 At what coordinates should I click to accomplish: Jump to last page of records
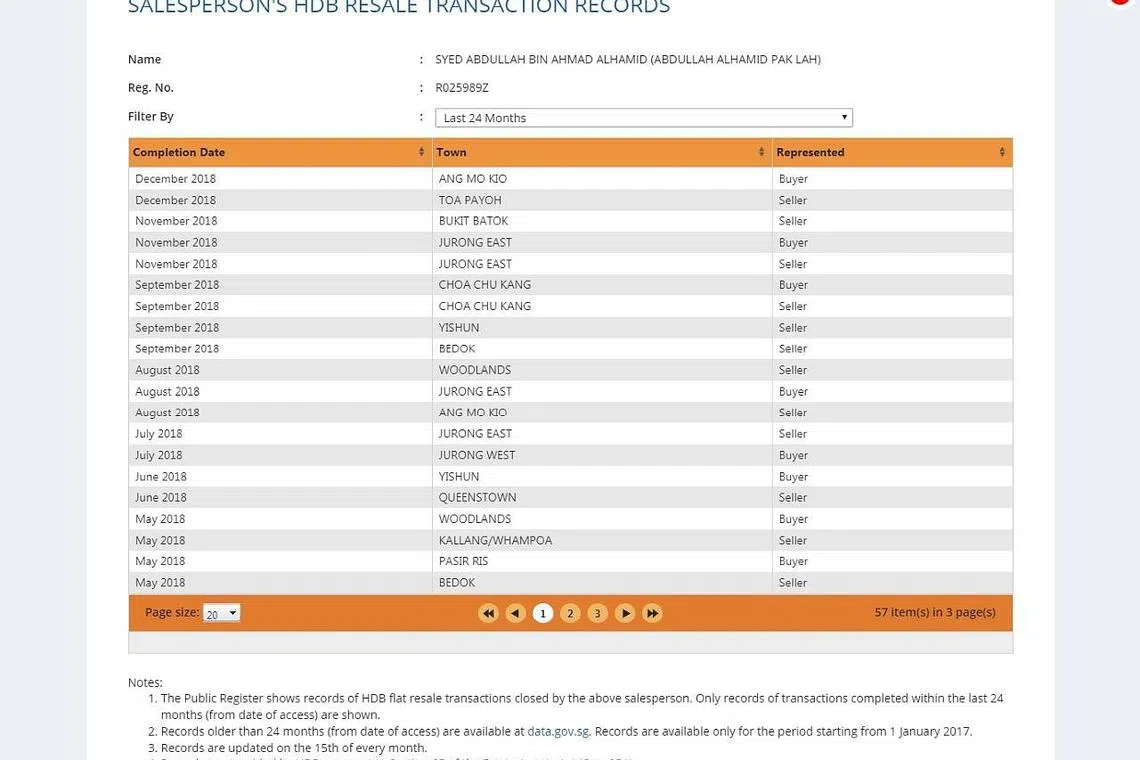click(x=652, y=613)
